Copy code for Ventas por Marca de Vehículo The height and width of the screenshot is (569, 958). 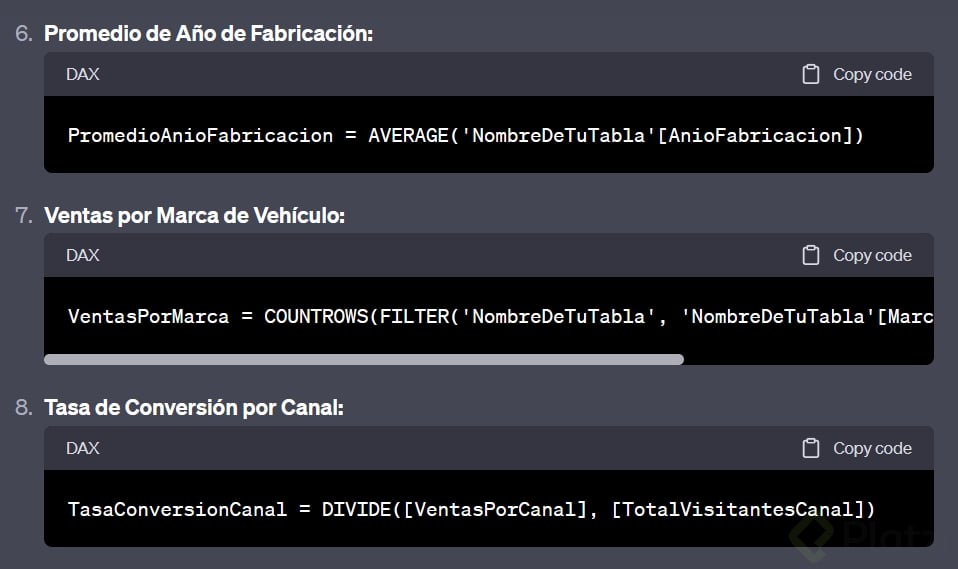pos(857,255)
